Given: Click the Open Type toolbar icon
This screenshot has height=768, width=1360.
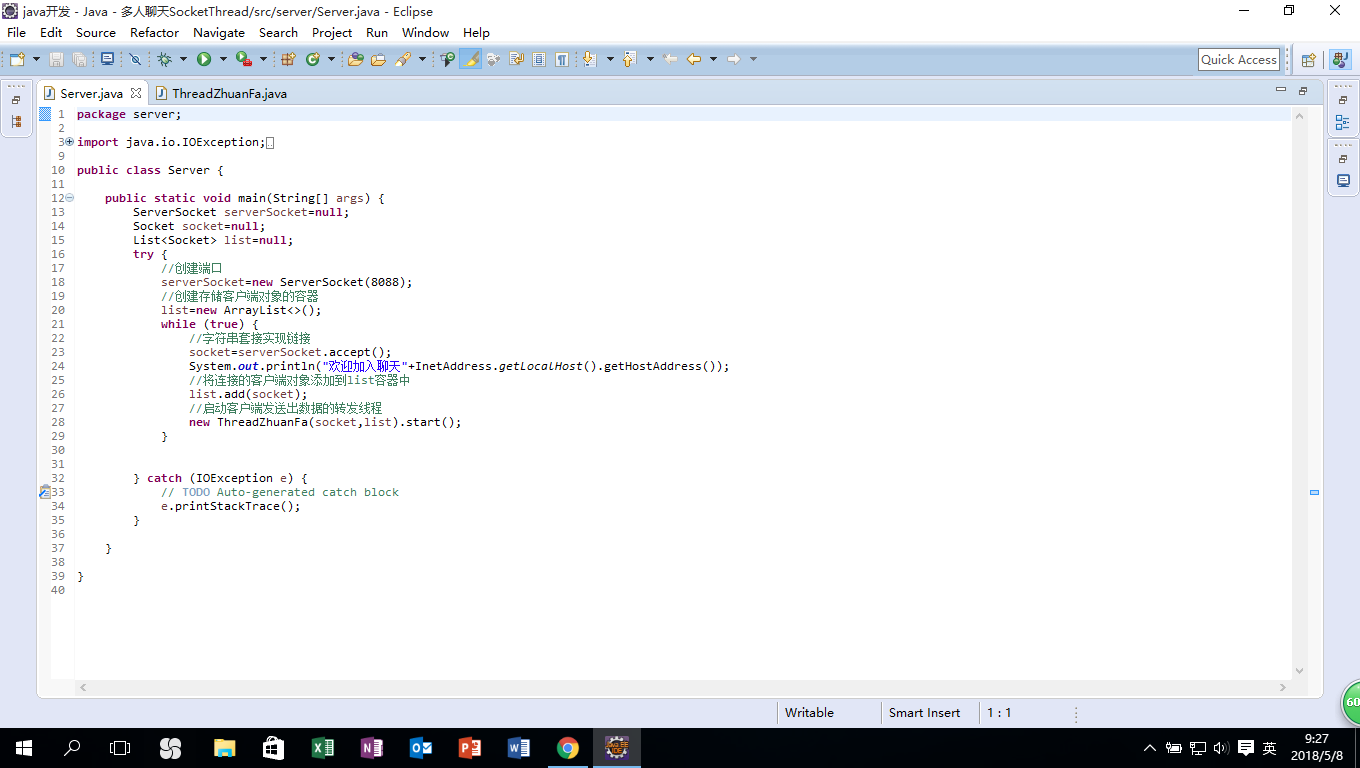Looking at the screenshot, I should [355, 60].
